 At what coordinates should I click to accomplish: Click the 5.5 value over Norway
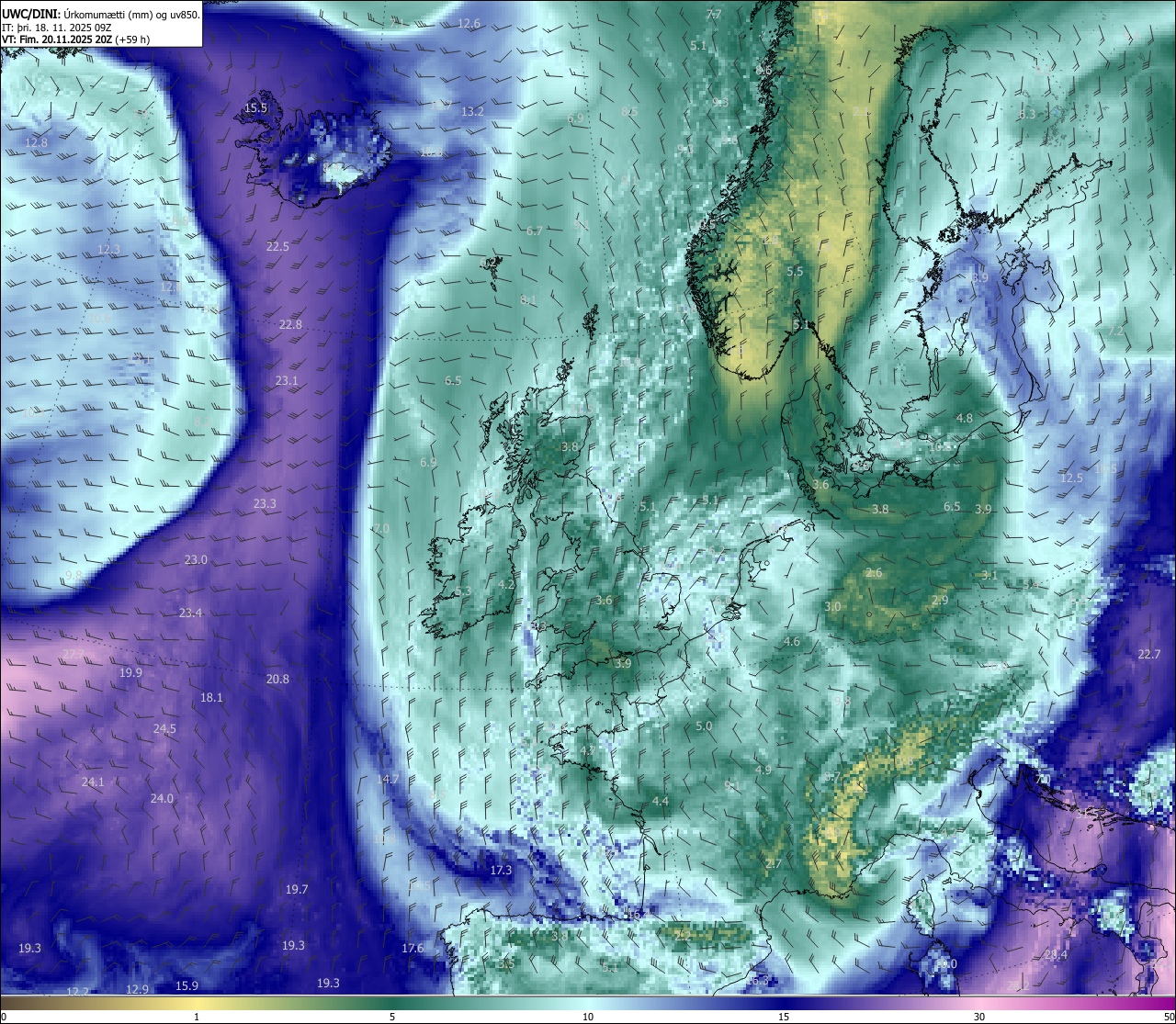click(x=795, y=271)
